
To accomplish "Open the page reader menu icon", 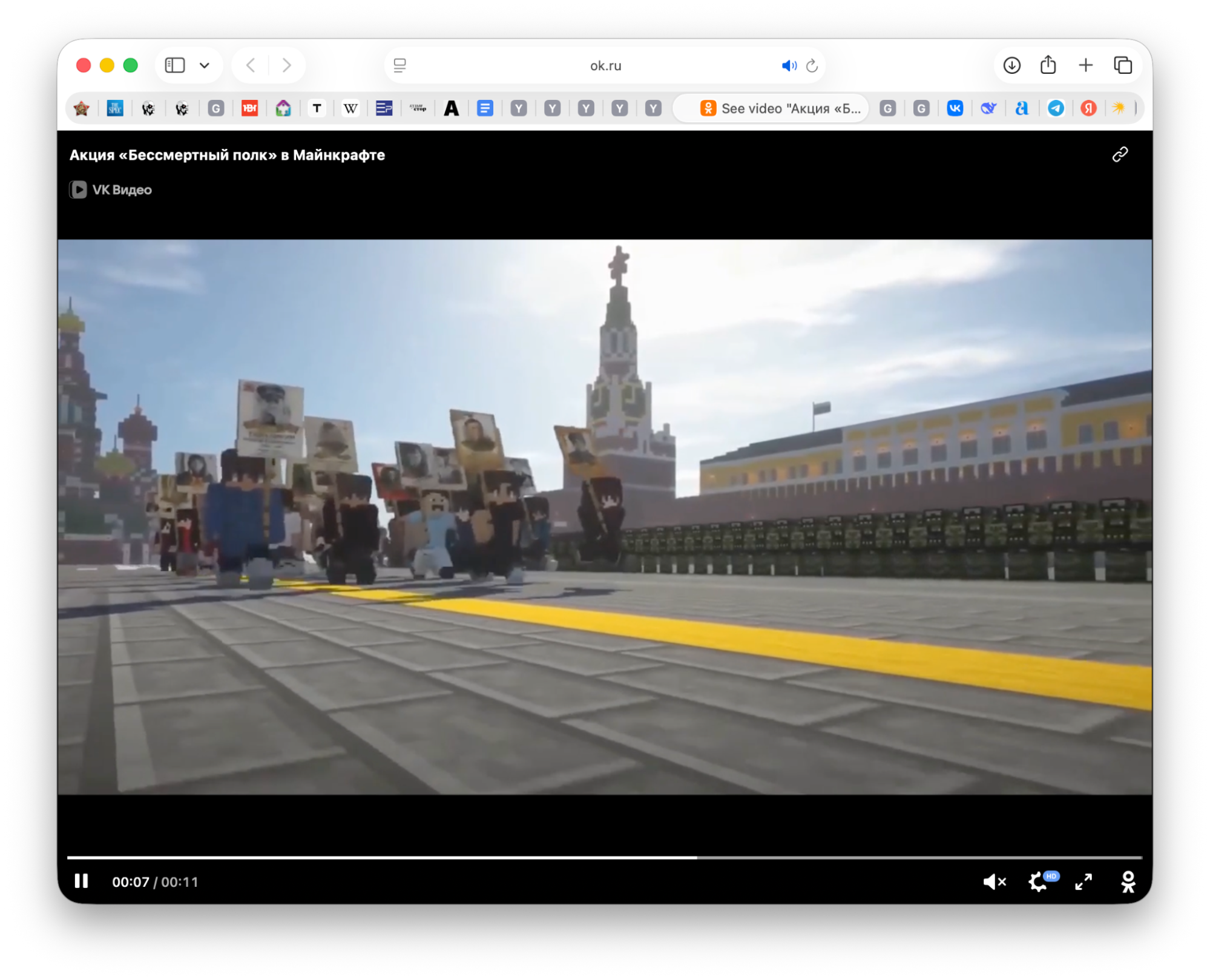I will [x=400, y=65].
